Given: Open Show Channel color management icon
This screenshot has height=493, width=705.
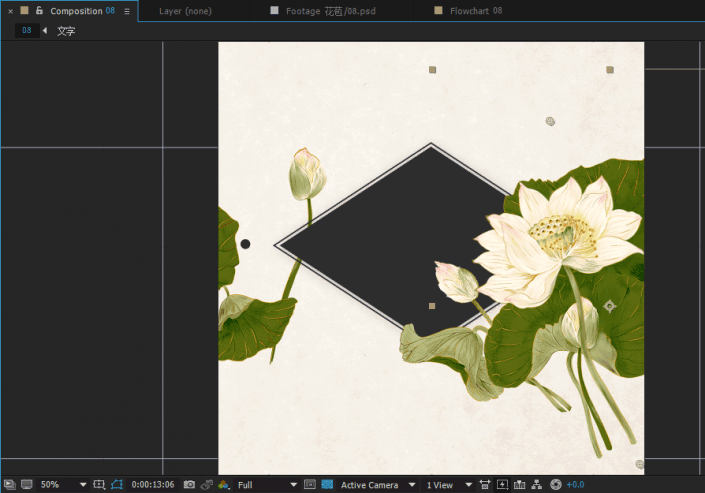Looking at the screenshot, I should [x=223, y=484].
